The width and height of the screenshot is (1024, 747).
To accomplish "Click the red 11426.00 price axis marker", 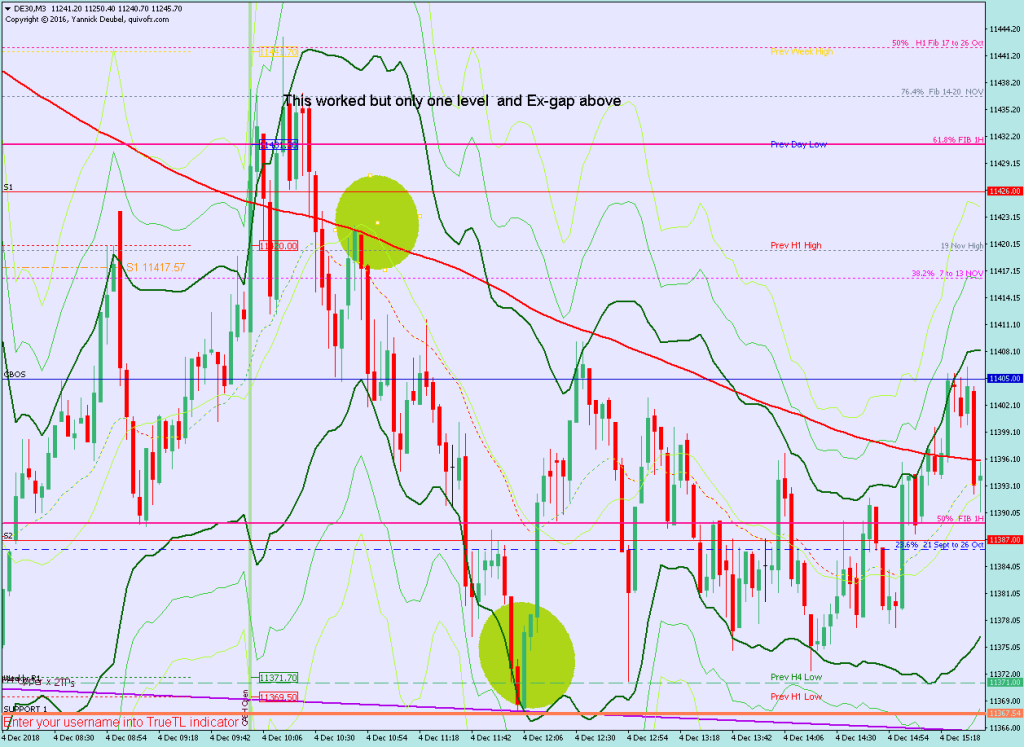I will [x=1003, y=191].
